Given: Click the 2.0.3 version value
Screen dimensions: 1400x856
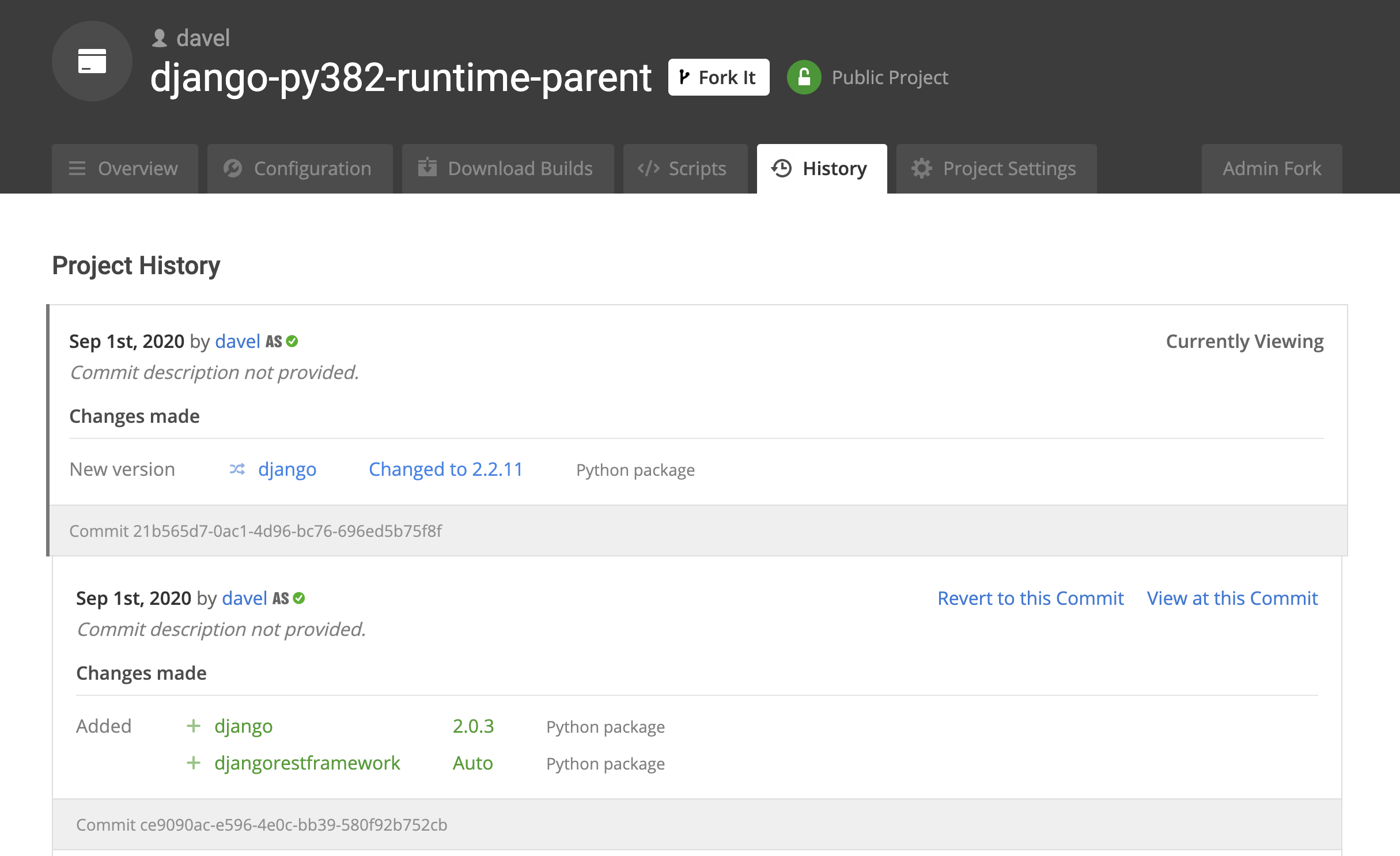Looking at the screenshot, I should (473, 726).
